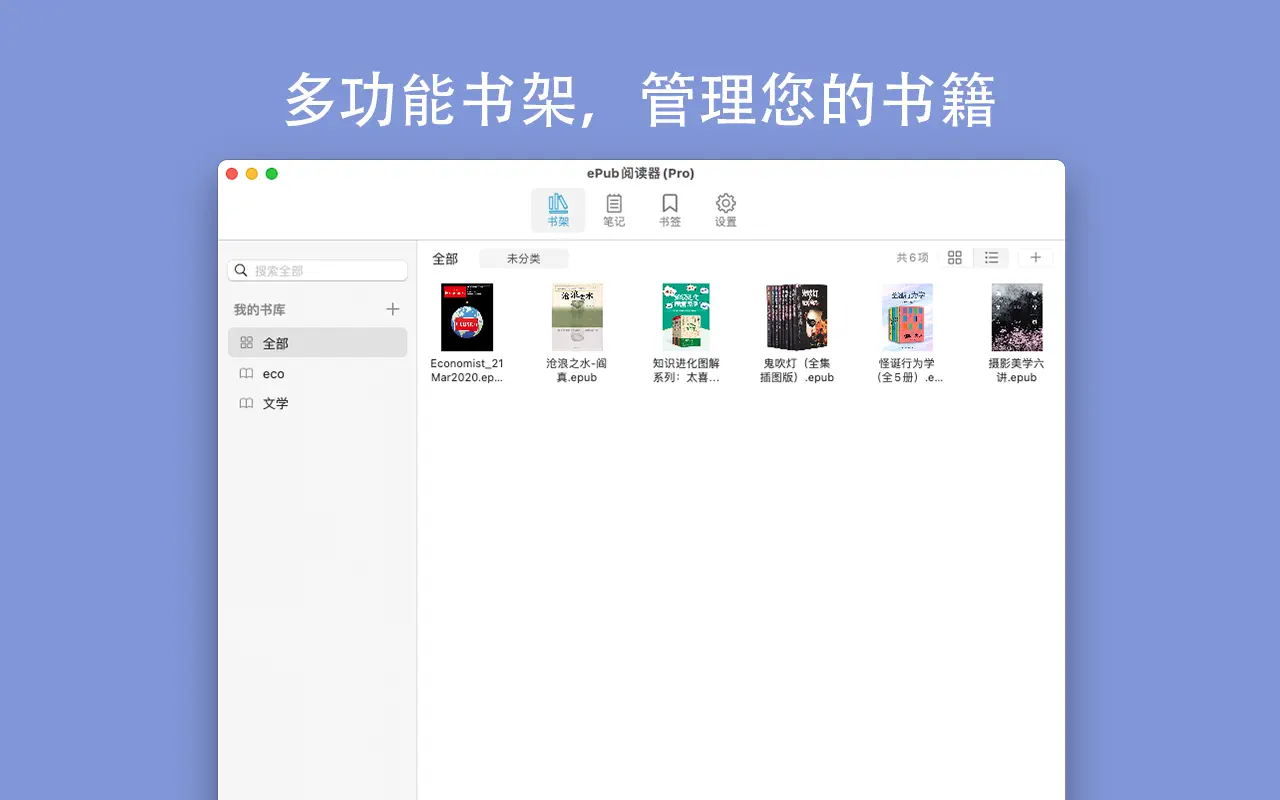Switch to list view layout
The width and height of the screenshot is (1280, 800).
point(991,257)
